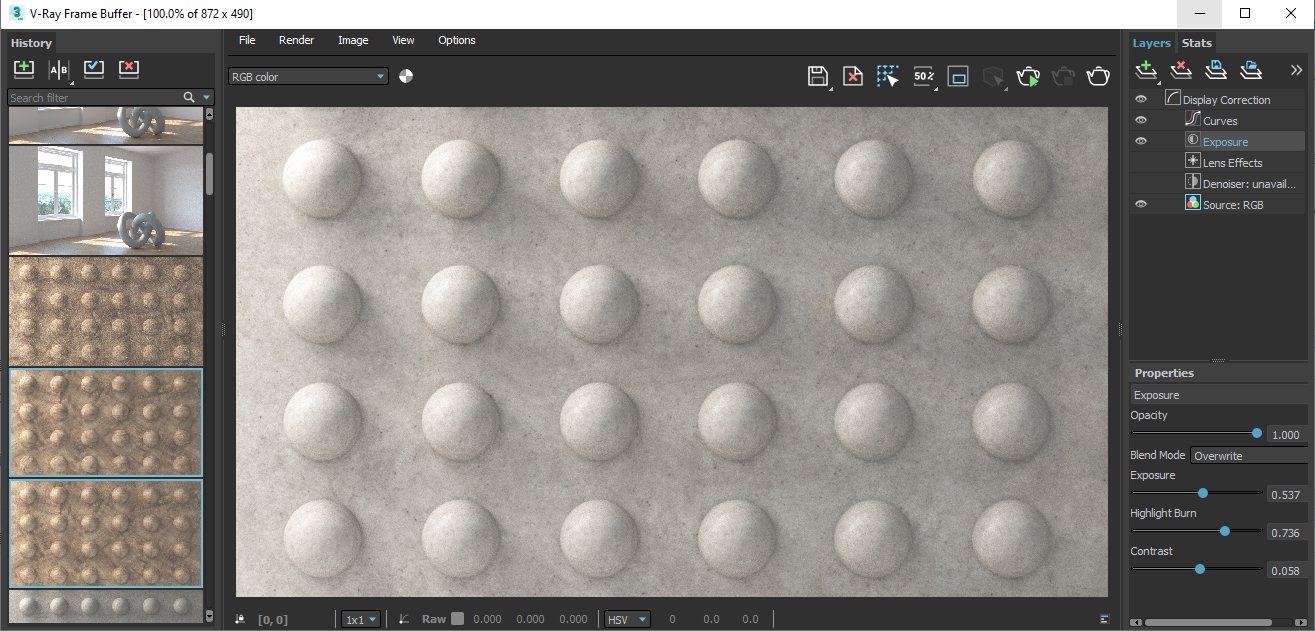Viewport: 1315px width, 631px height.
Task: Click the Raw color swatch square
Action: (x=458, y=619)
